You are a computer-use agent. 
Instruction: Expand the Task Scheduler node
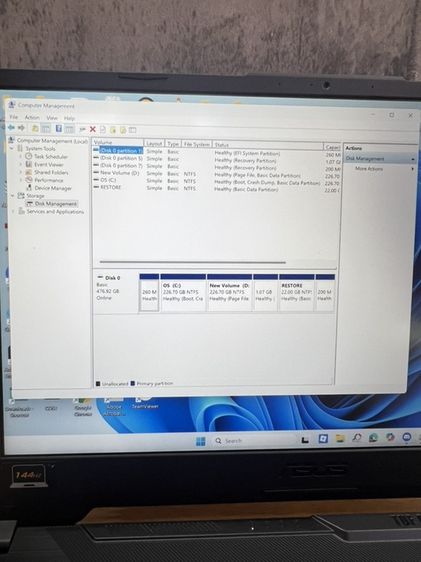point(20,156)
